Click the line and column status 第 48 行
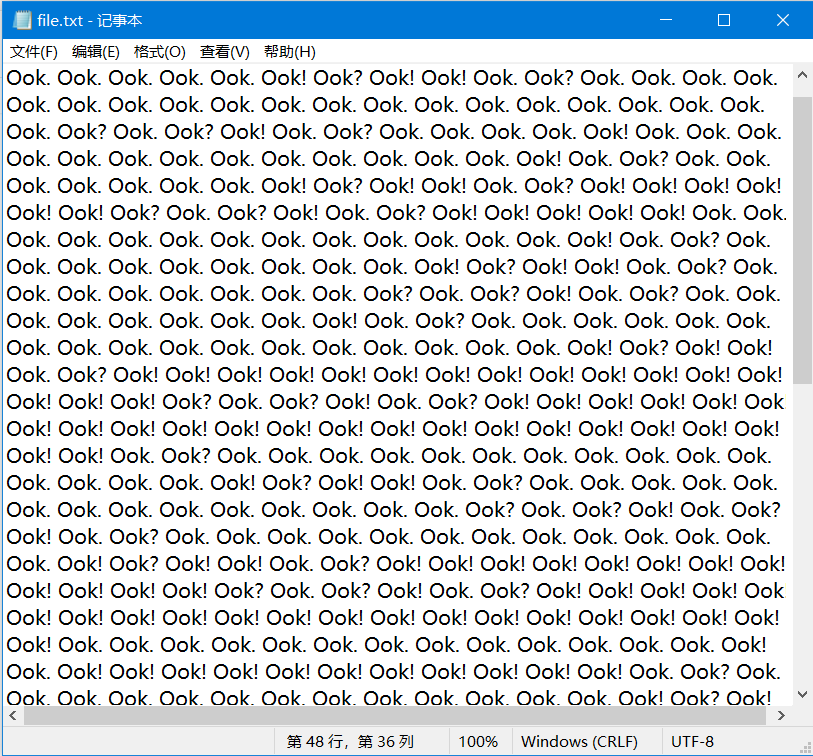 pyautogui.click(x=351, y=741)
